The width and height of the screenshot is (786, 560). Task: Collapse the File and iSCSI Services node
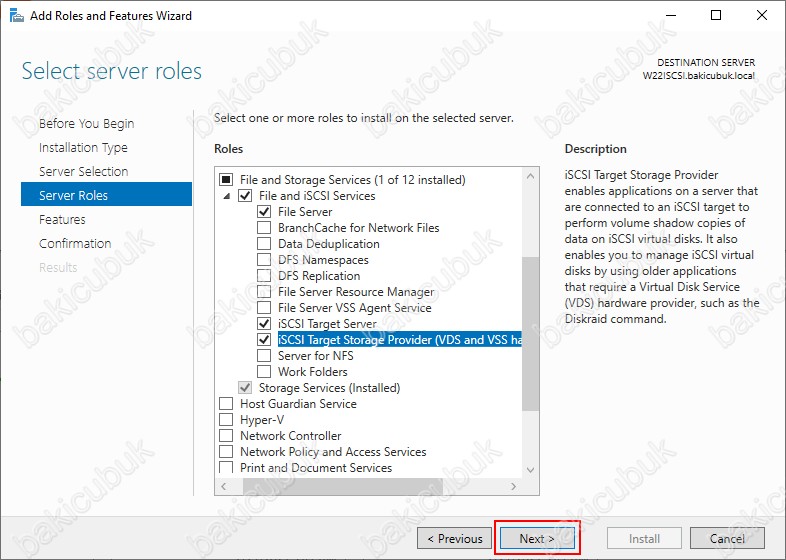[226, 196]
